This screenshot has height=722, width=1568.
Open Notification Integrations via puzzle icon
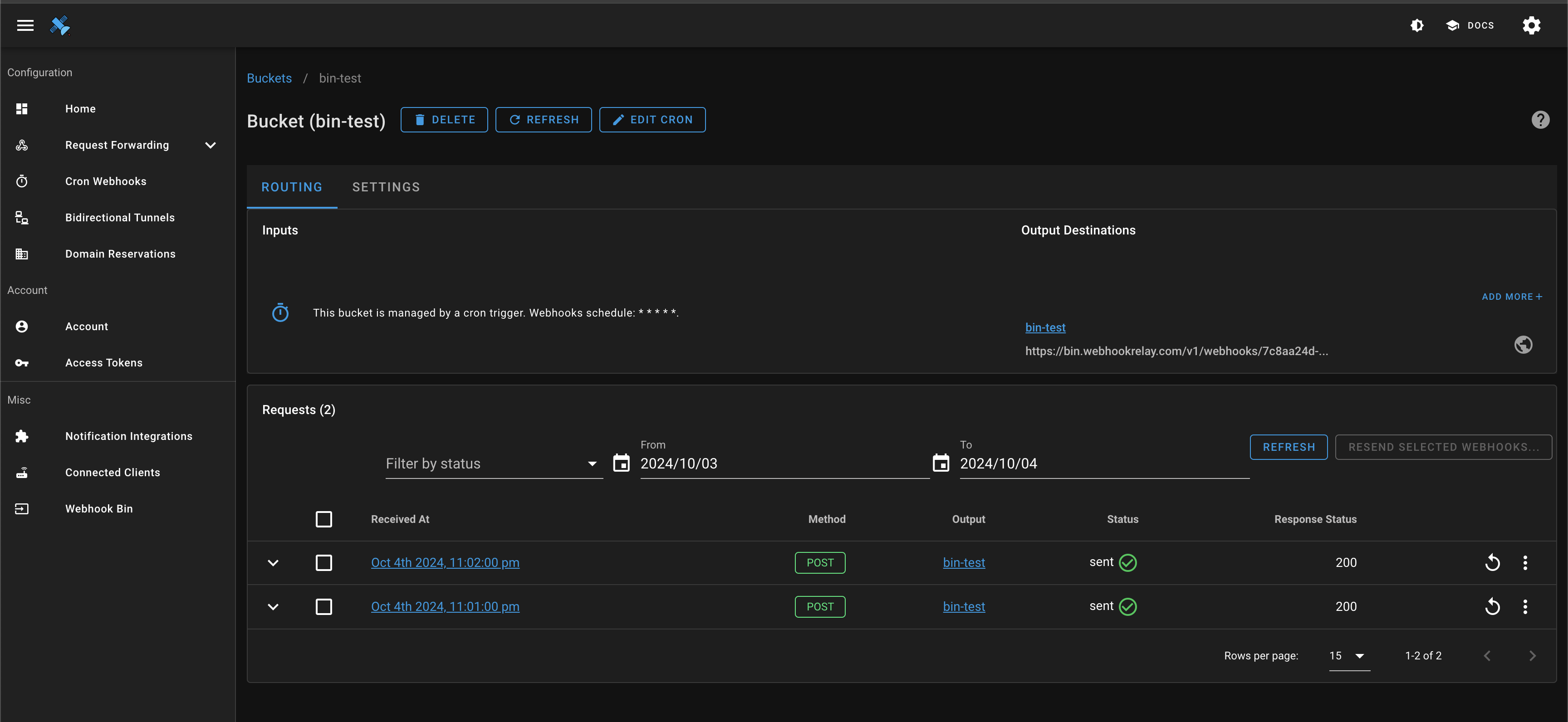pyautogui.click(x=22, y=436)
